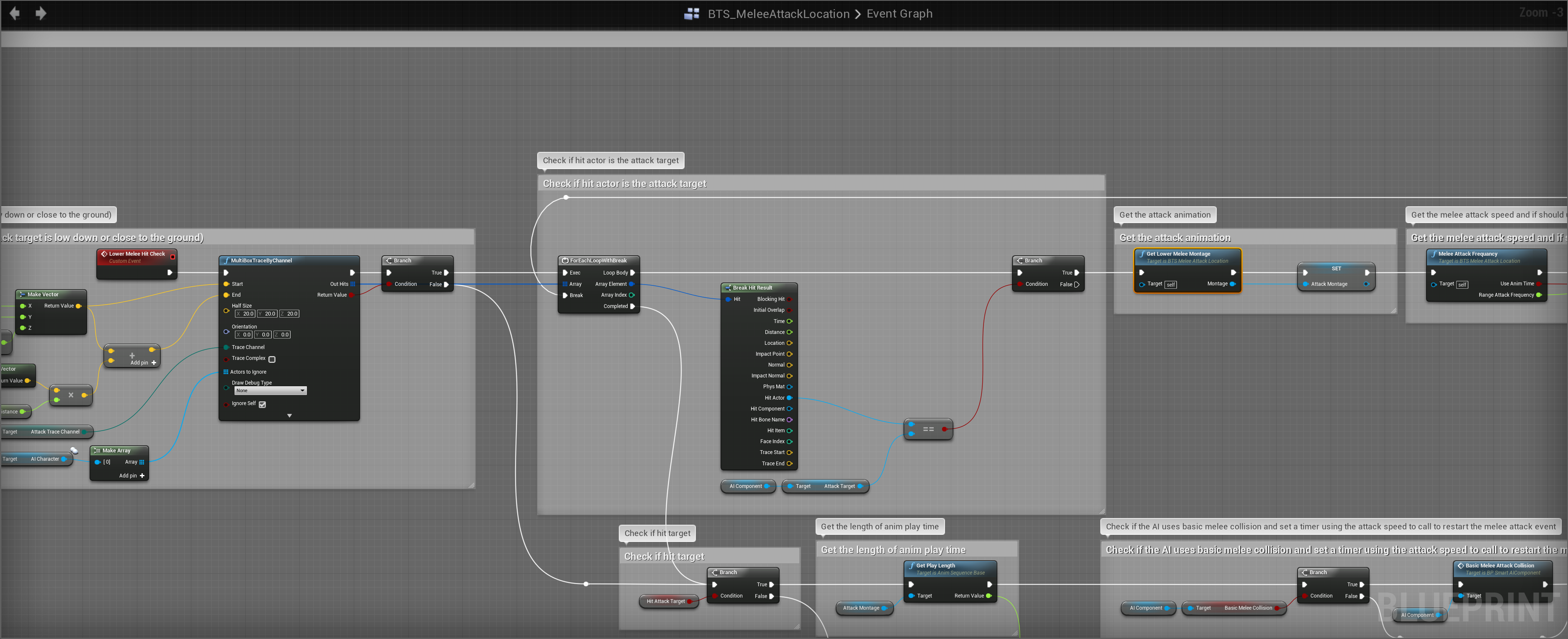Expand MultiBoxTraceByChannel advanced pins arrow
Screen dimensions: 1568x639
(289, 416)
